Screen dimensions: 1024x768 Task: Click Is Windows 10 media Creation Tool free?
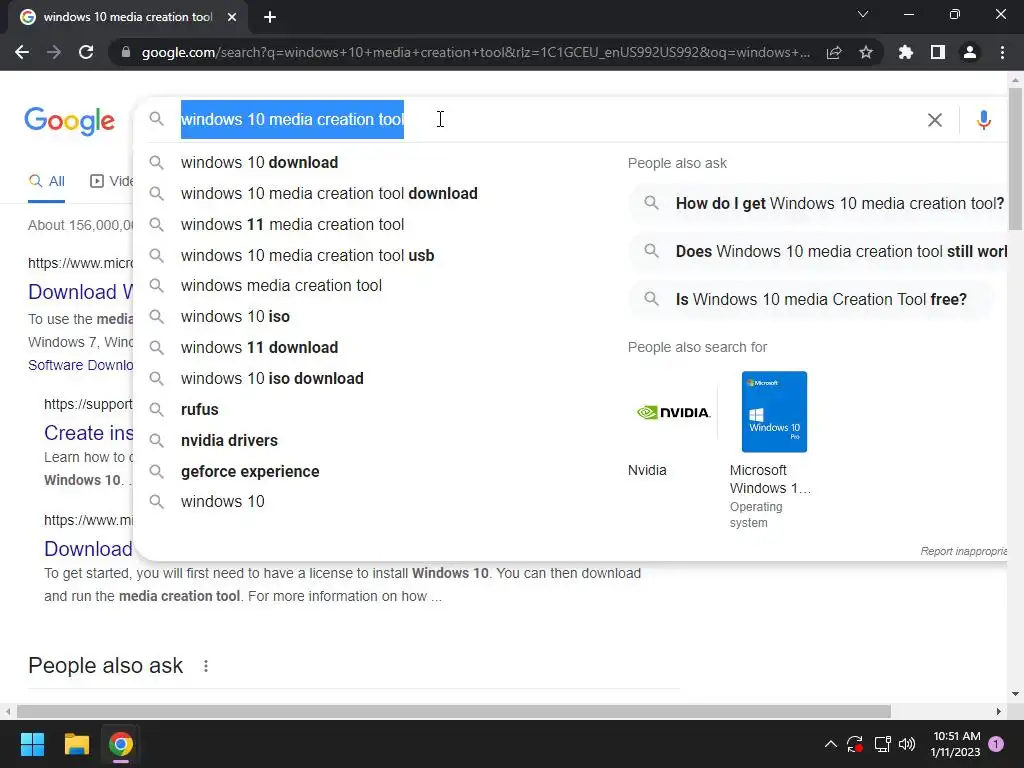click(810, 300)
